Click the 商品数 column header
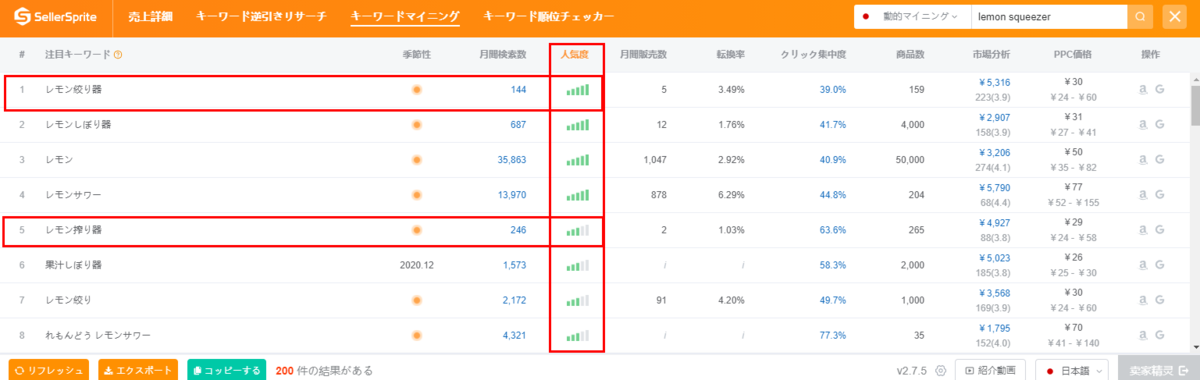Screen dimensions: 1200x380 click(909, 55)
